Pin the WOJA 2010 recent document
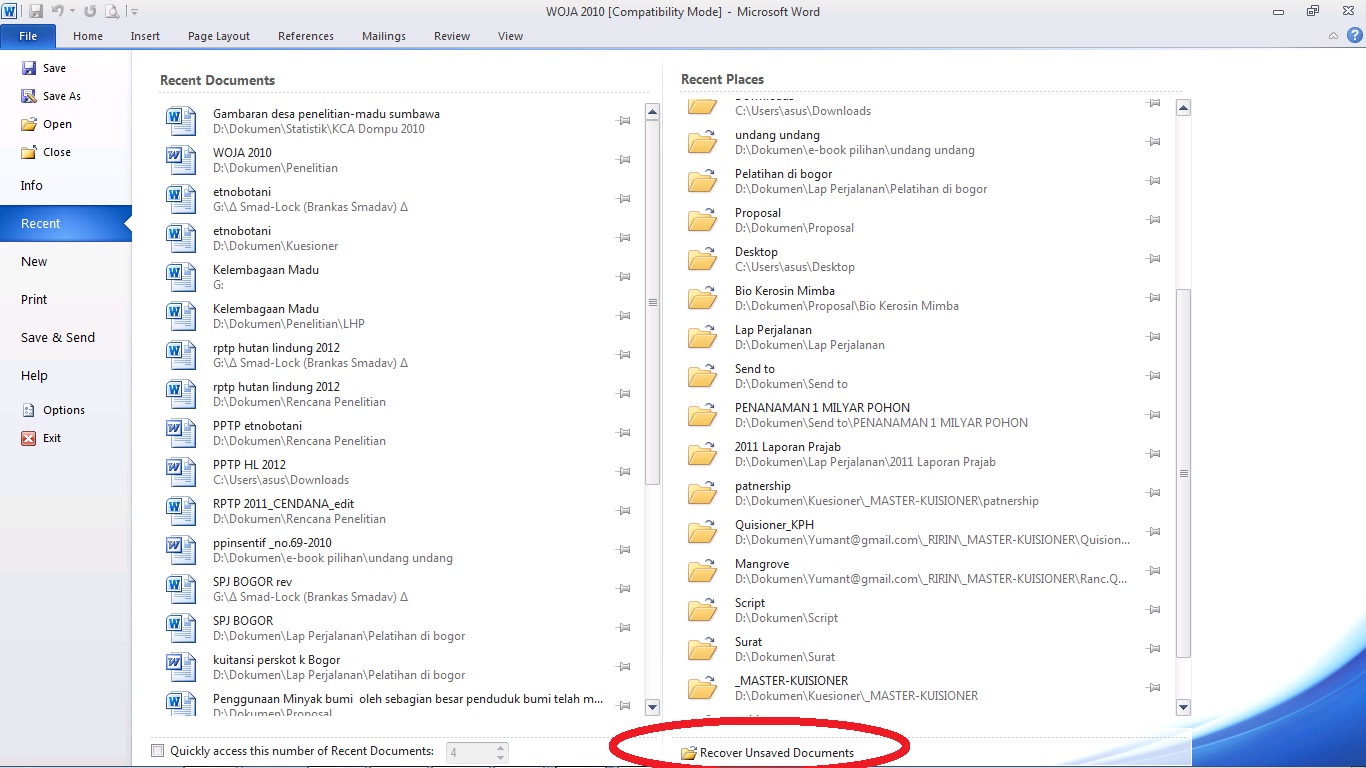Screen dimensions: 1366x768 pyautogui.click(x=623, y=160)
